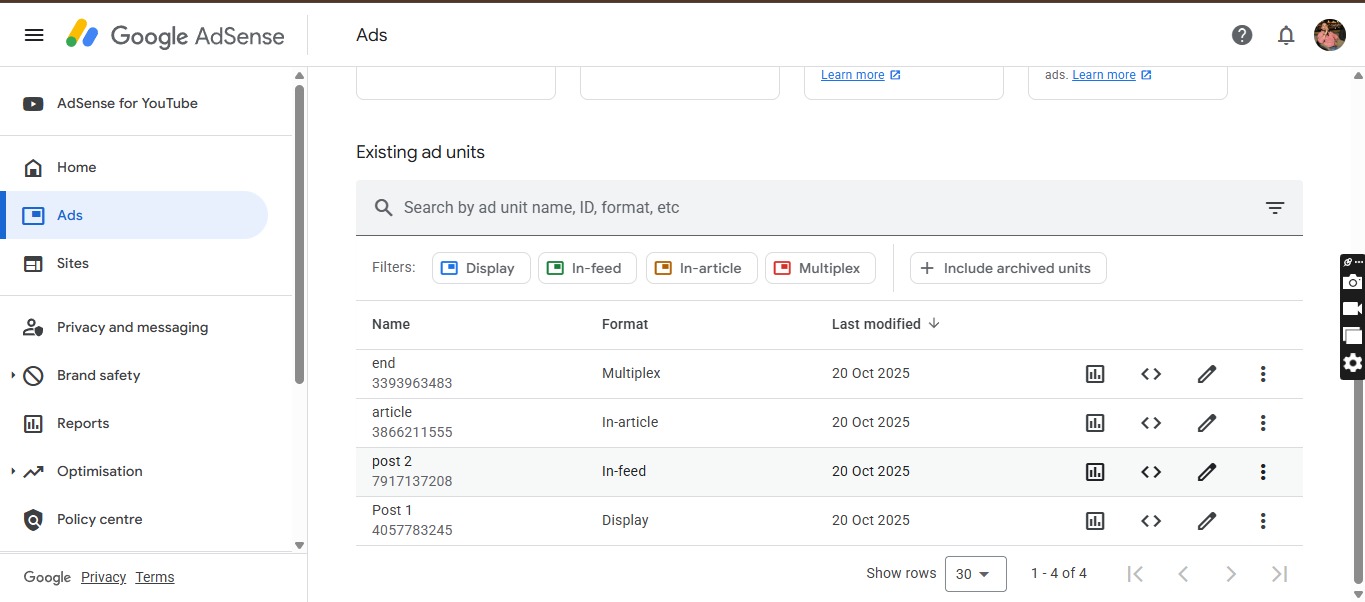
Task: Open the Privacy footer link
Action: point(103,577)
